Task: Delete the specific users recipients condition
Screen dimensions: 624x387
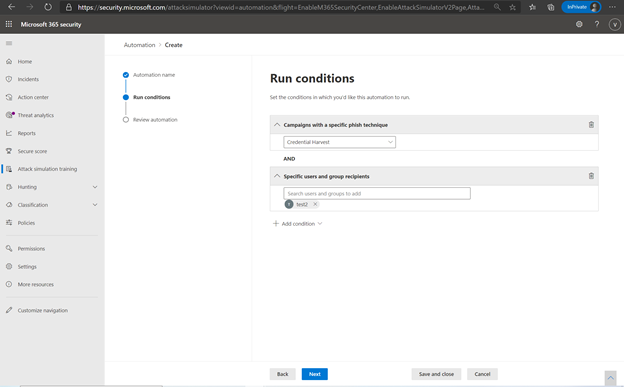Action: (591, 176)
